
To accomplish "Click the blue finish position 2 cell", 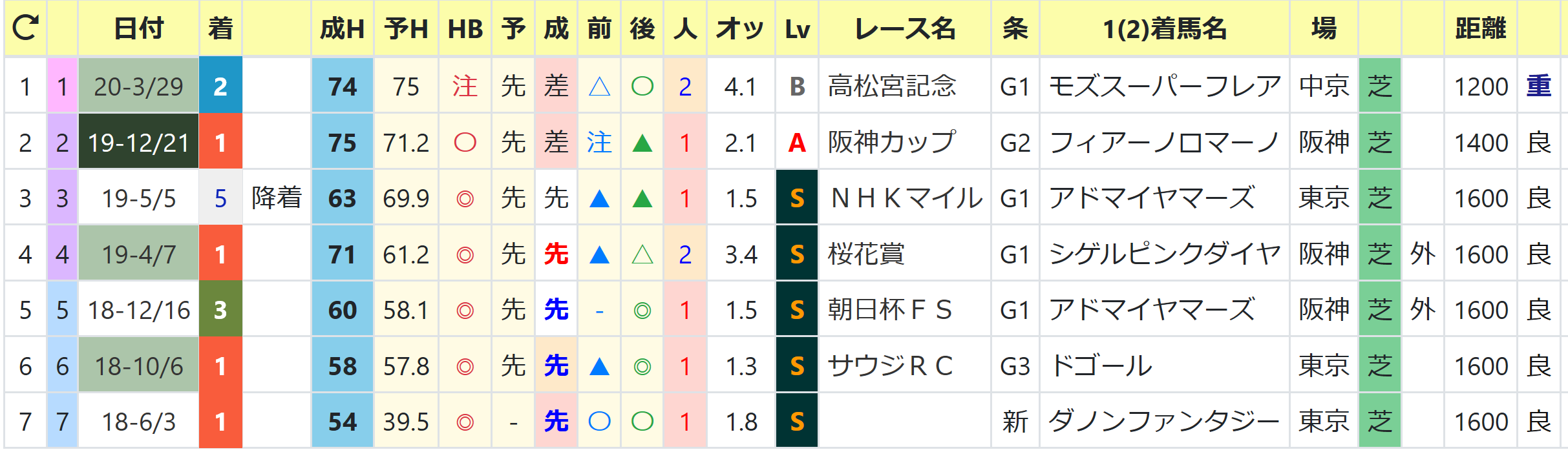I will tap(220, 86).
